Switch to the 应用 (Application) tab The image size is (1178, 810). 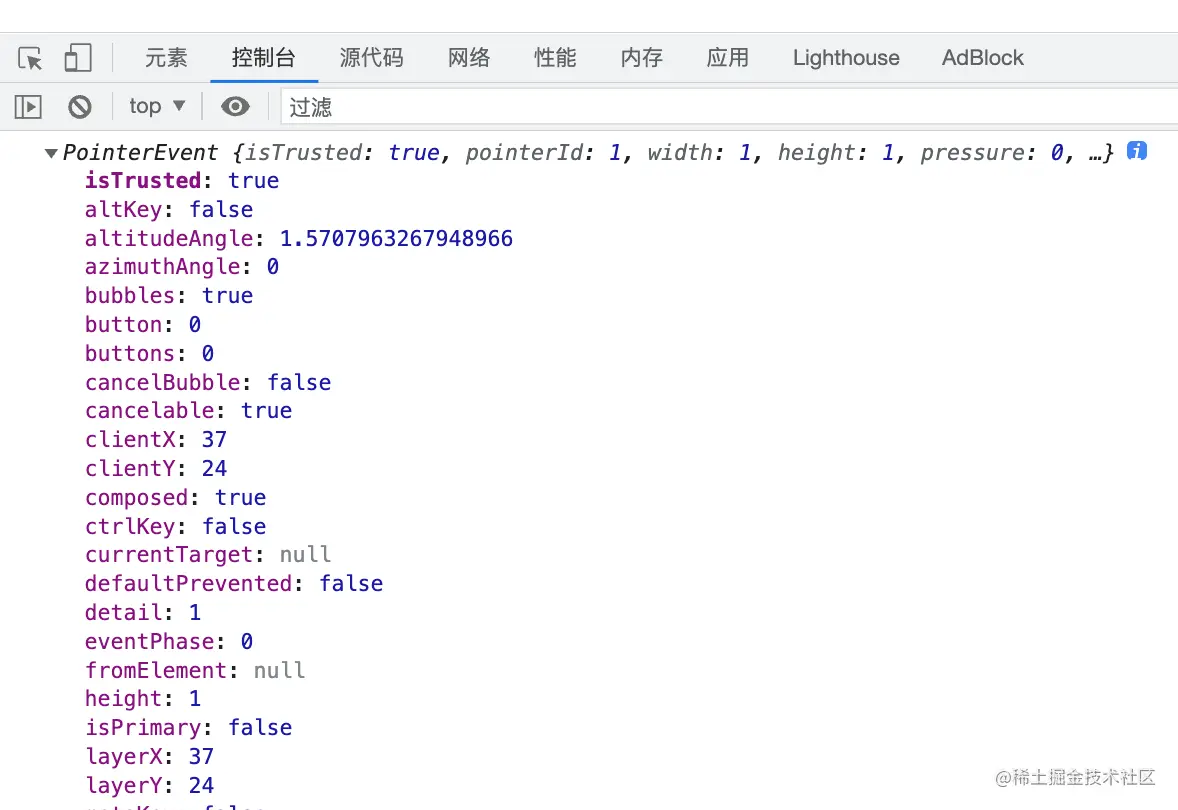(727, 58)
